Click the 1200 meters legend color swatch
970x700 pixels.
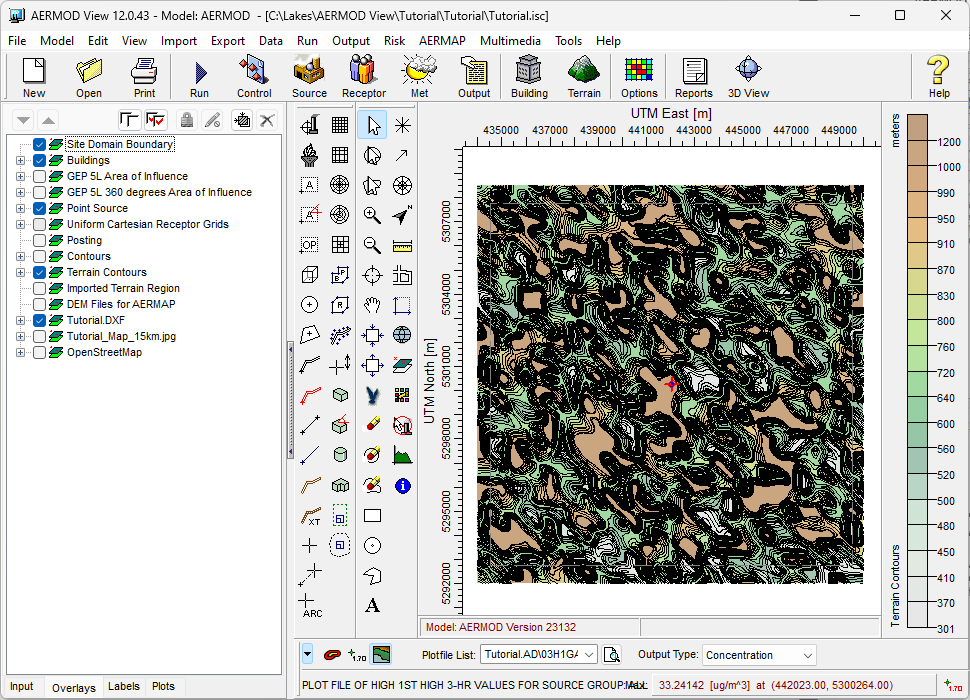click(x=917, y=129)
